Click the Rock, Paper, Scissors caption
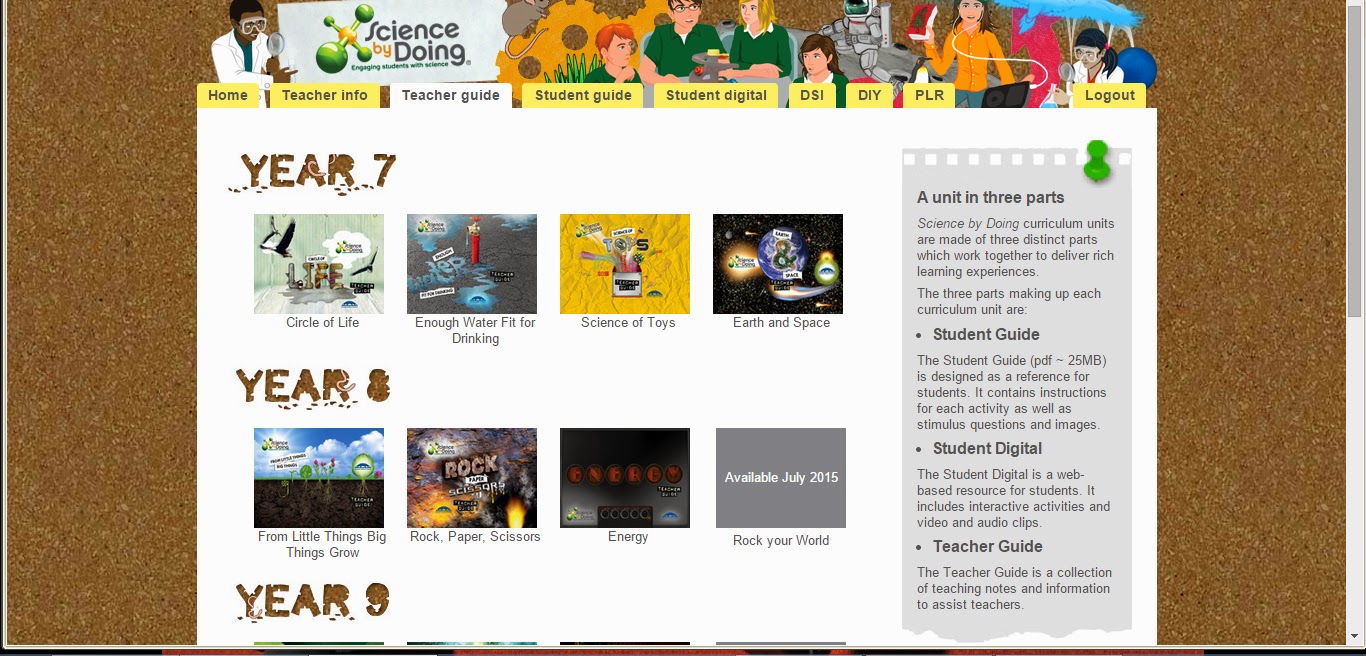Screen dimensions: 1366x656 point(475,537)
